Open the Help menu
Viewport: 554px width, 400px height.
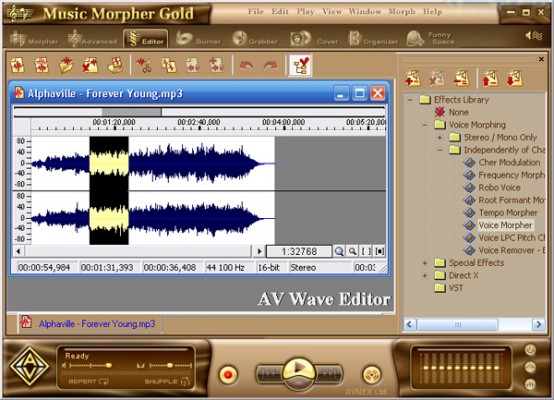point(433,12)
